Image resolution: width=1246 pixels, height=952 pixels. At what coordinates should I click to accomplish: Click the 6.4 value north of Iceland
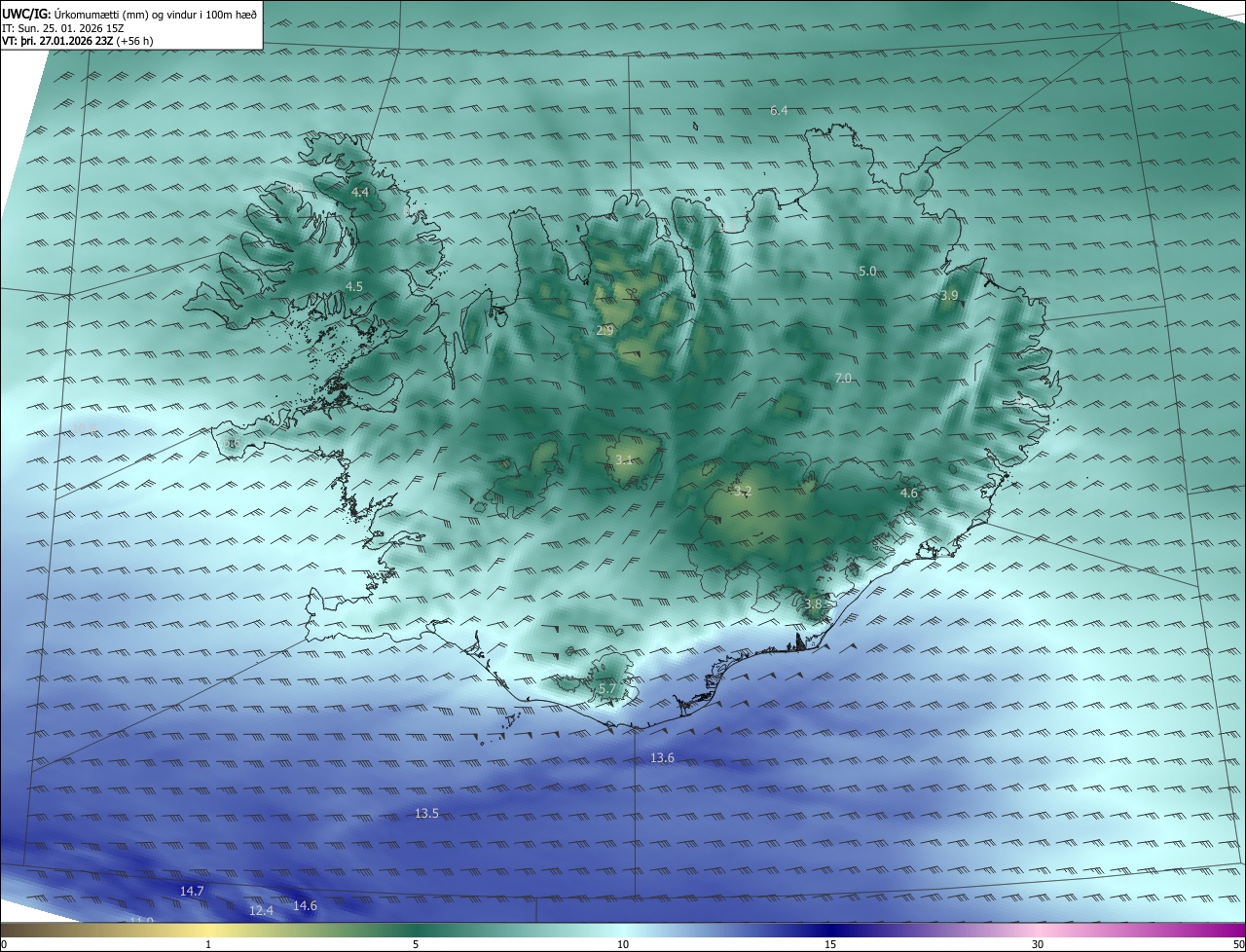(779, 111)
